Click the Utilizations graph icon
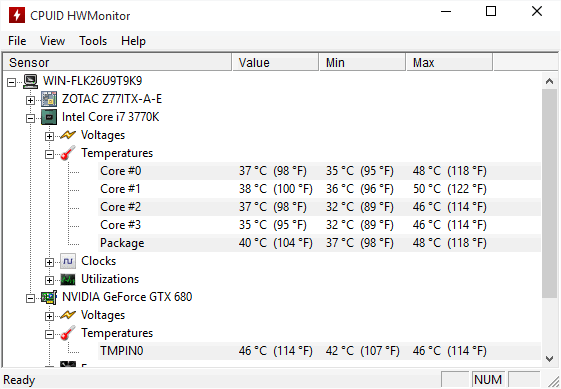This screenshot has height=389, width=561. point(68,279)
